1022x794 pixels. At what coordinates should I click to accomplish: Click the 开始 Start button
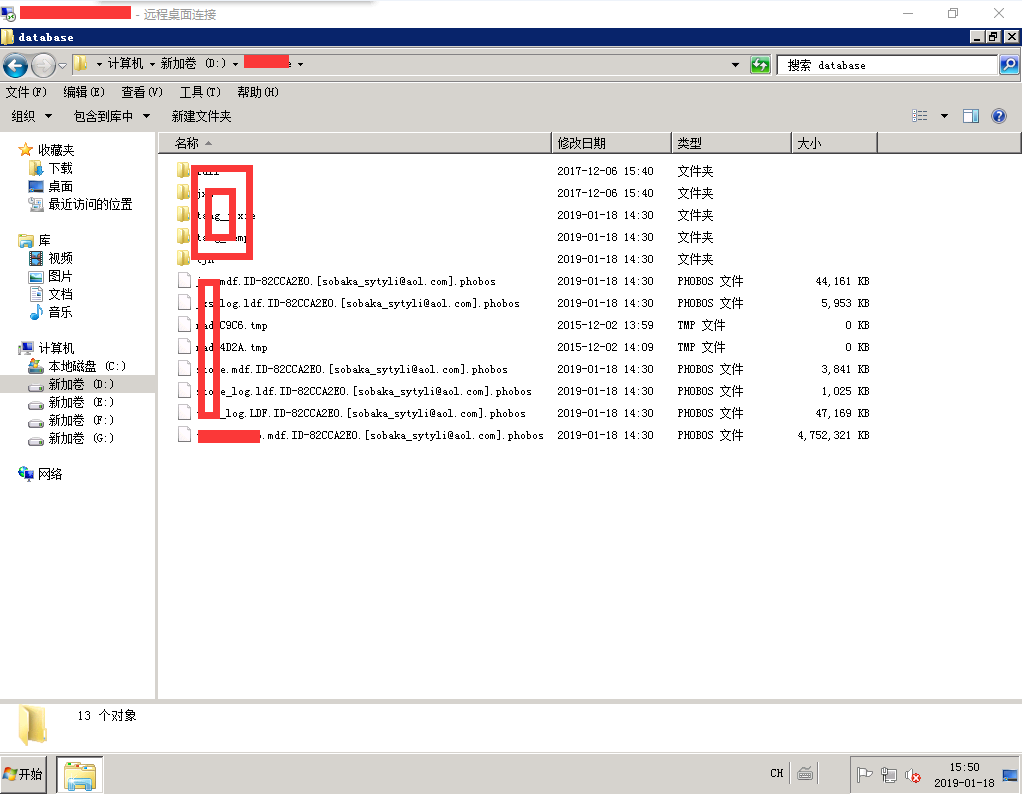click(24, 774)
